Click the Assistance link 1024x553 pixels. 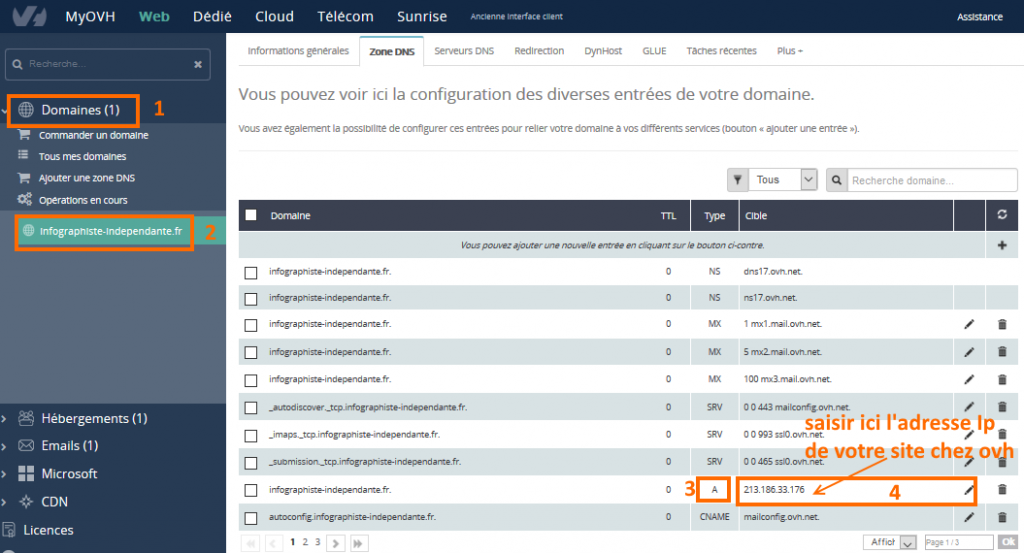point(980,17)
